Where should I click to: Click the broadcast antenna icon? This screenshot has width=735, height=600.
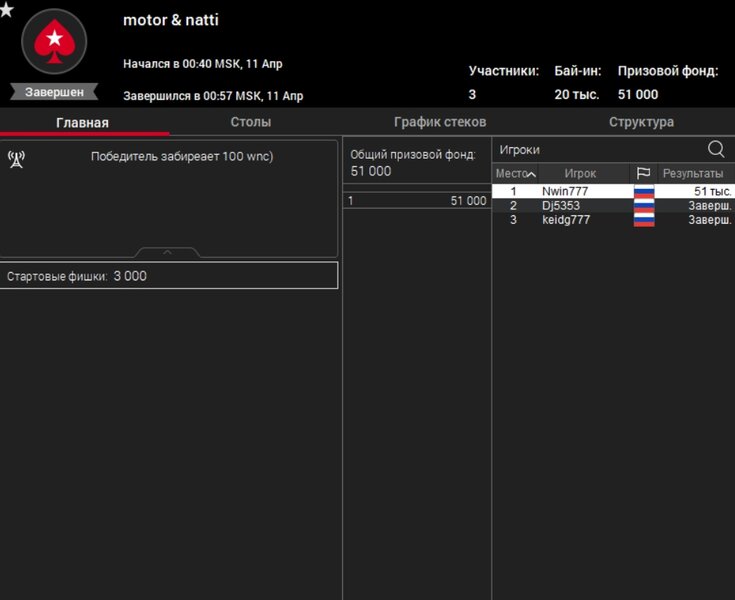16,158
